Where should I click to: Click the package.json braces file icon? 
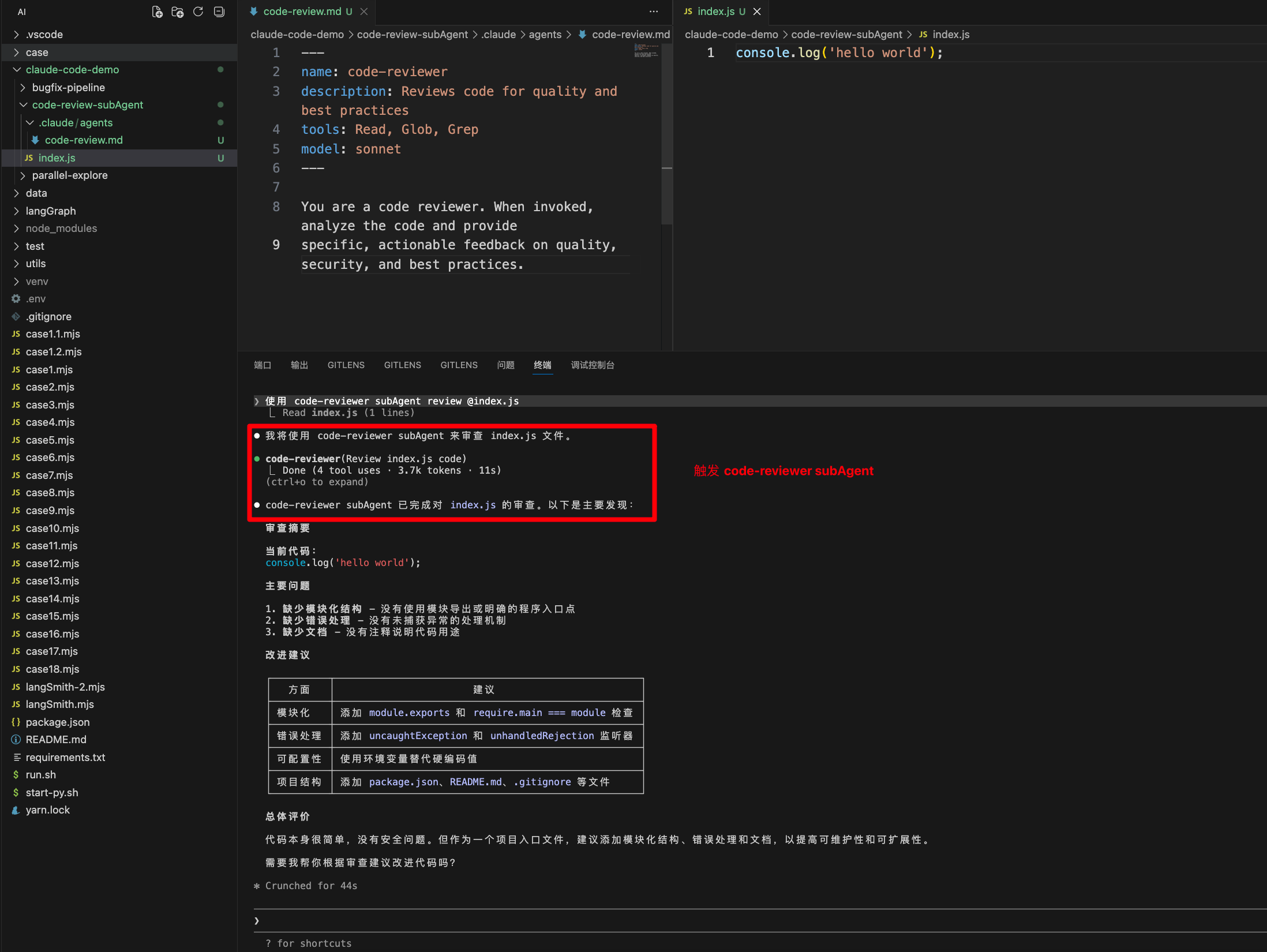pyautogui.click(x=16, y=722)
